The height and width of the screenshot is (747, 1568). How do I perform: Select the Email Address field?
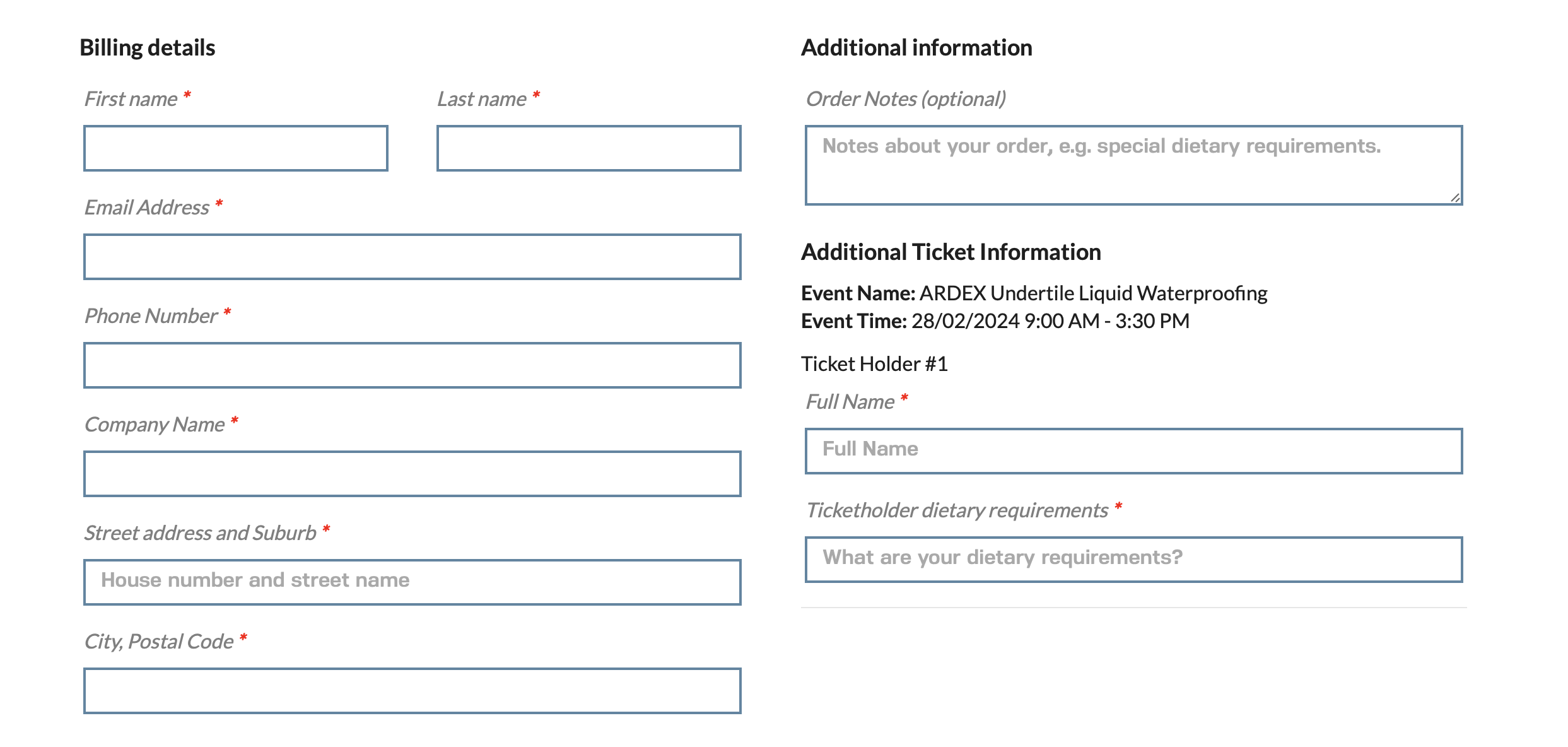pyautogui.click(x=412, y=257)
